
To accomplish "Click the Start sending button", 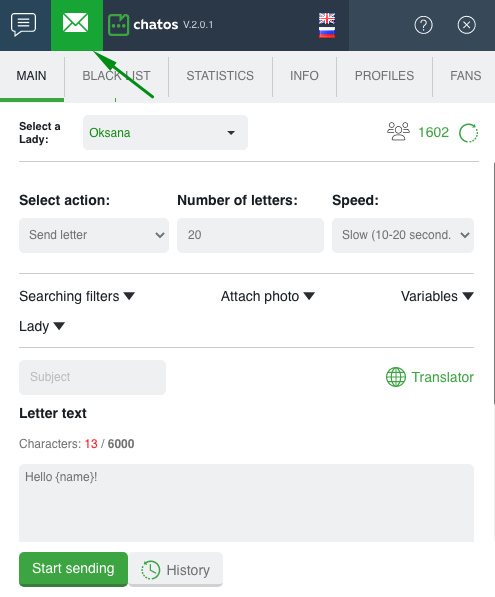I will (73, 569).
